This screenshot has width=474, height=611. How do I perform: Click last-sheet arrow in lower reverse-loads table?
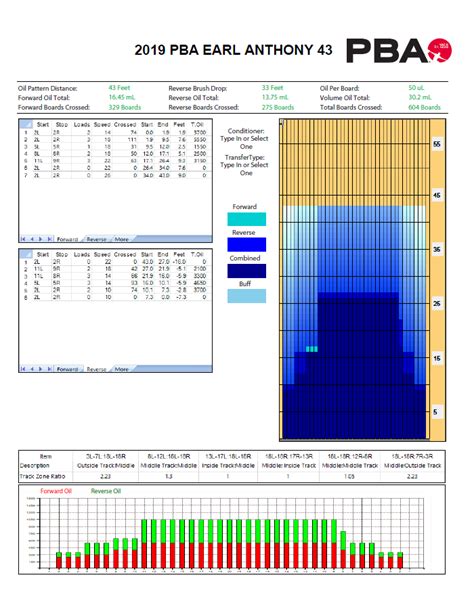(50, 369)
